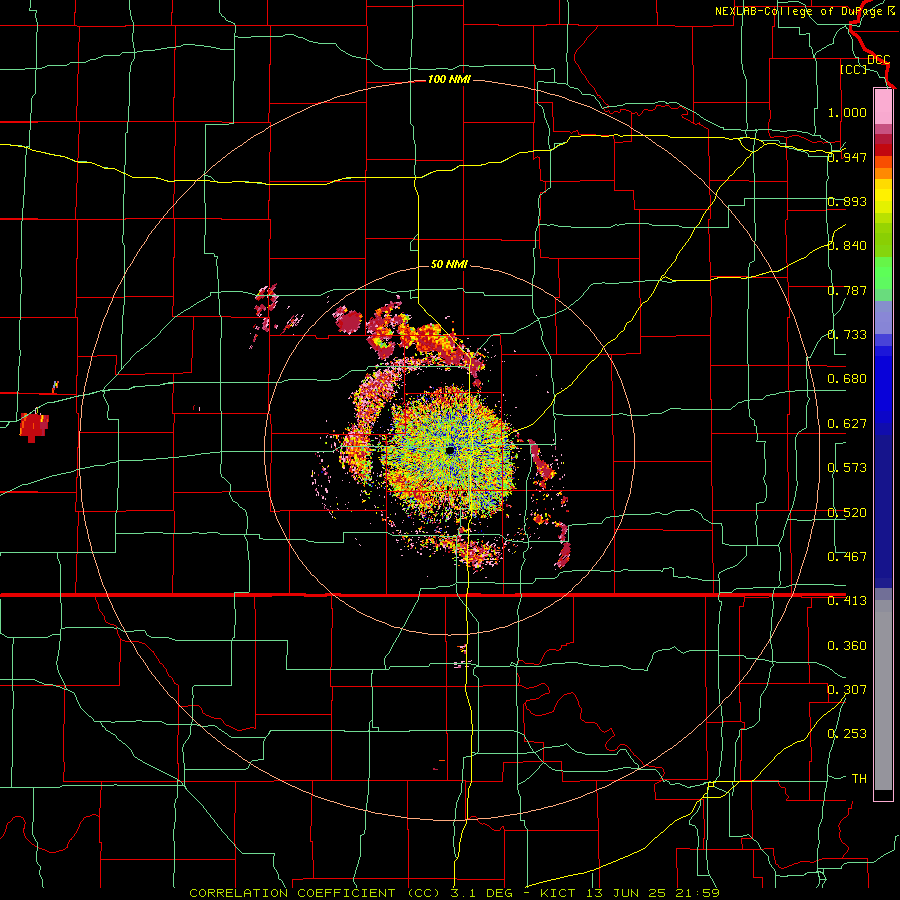Click the 0.947 legend value
The height and width of the screenshot is (900, 900).
(847, 157)
